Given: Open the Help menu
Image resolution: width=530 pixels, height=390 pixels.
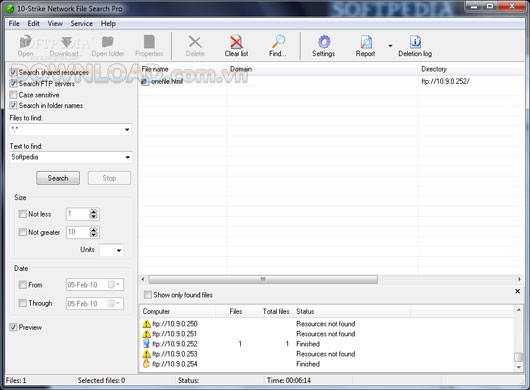Looking at the screenshot, I should [x=108, y=23].
